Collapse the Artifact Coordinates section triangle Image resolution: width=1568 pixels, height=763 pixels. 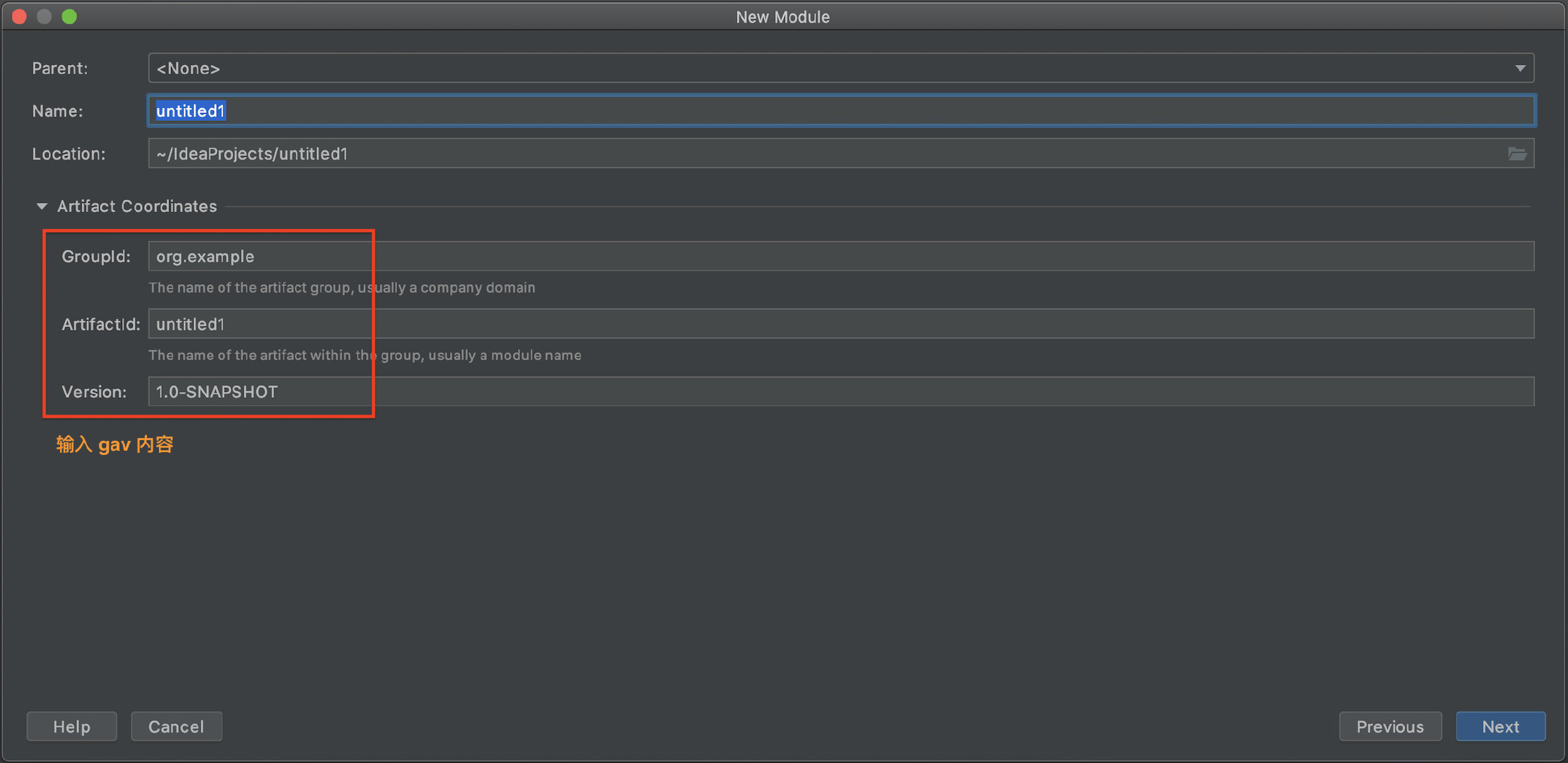click(42, 206)
